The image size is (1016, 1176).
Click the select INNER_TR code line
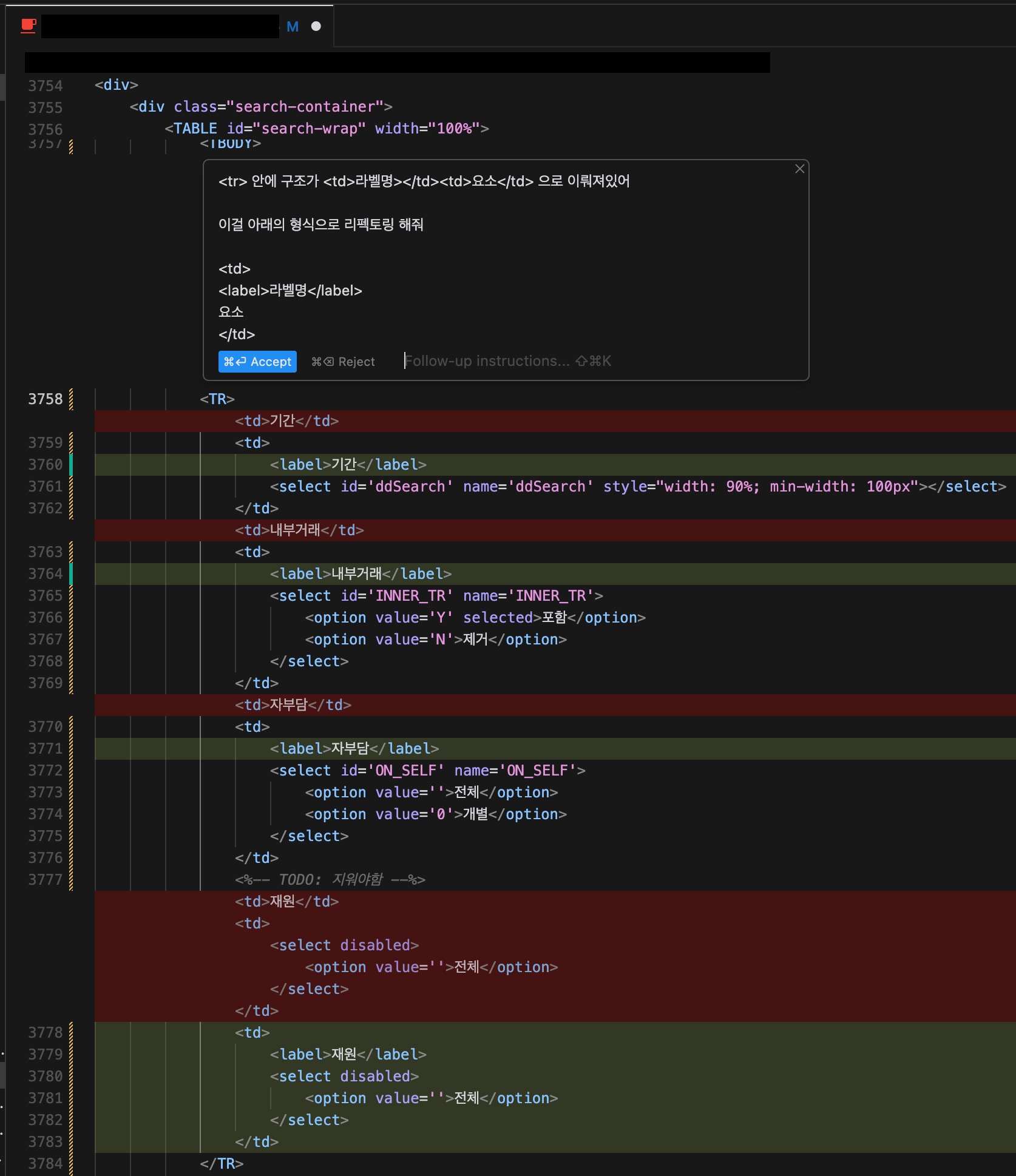pos(436,596)
